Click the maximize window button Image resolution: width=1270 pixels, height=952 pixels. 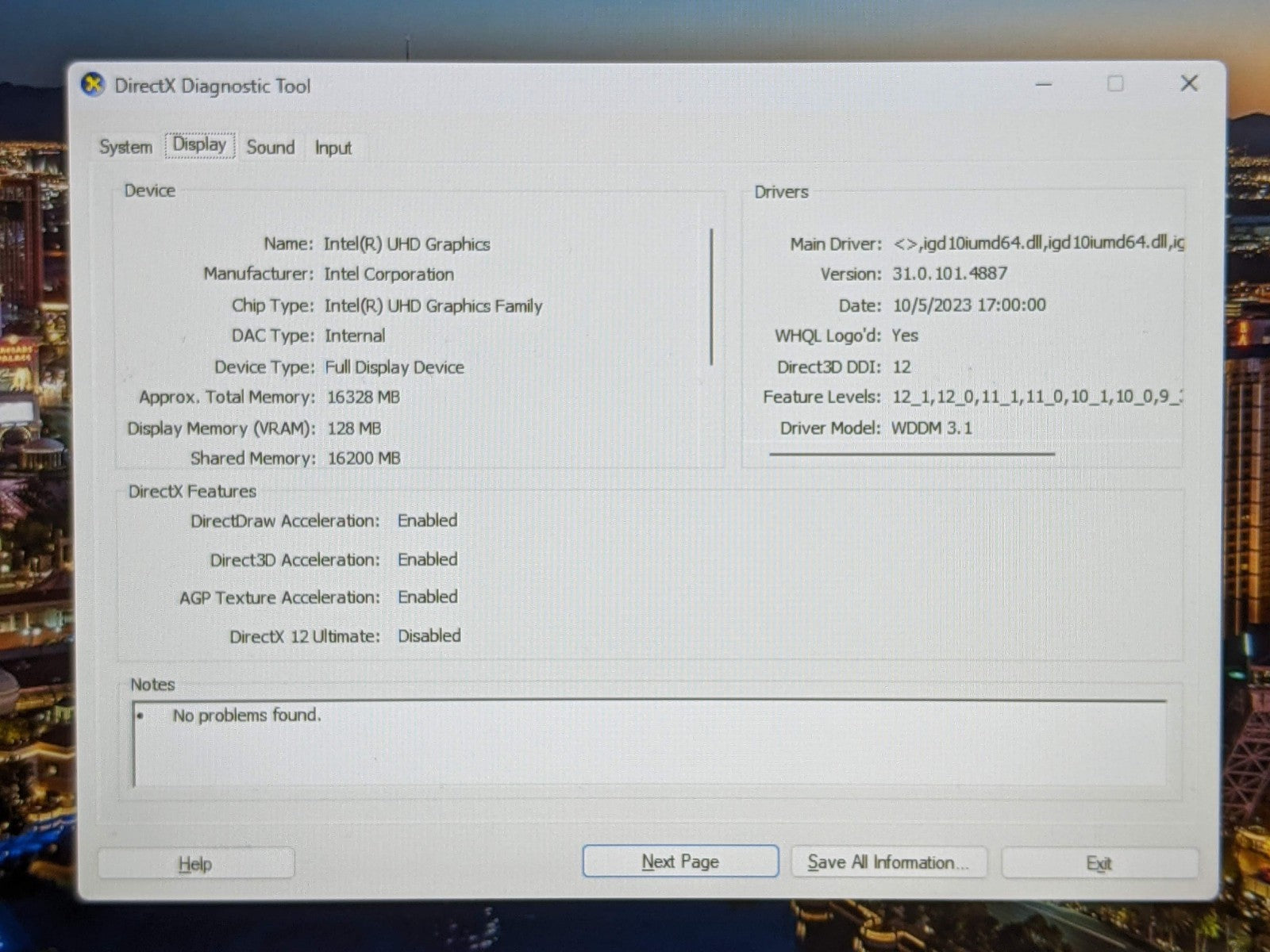[1115, 84]
